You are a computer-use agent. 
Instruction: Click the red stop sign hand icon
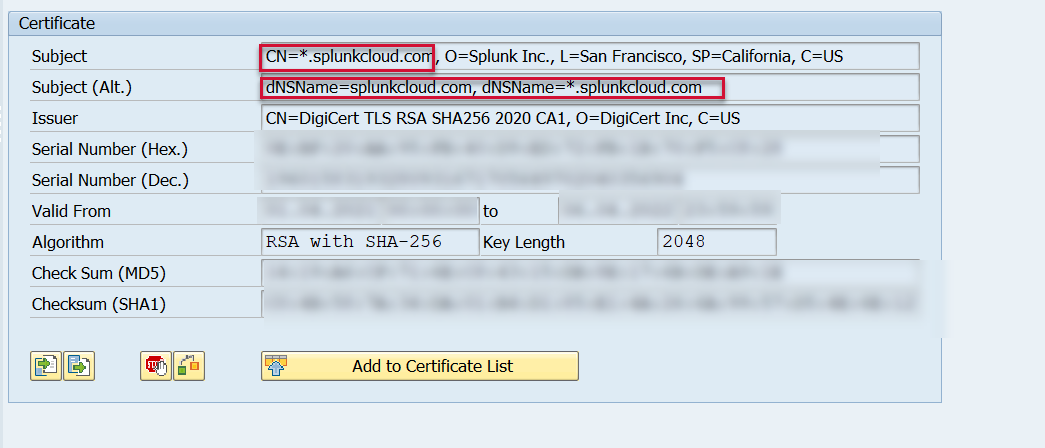click(x=155, y=366)
